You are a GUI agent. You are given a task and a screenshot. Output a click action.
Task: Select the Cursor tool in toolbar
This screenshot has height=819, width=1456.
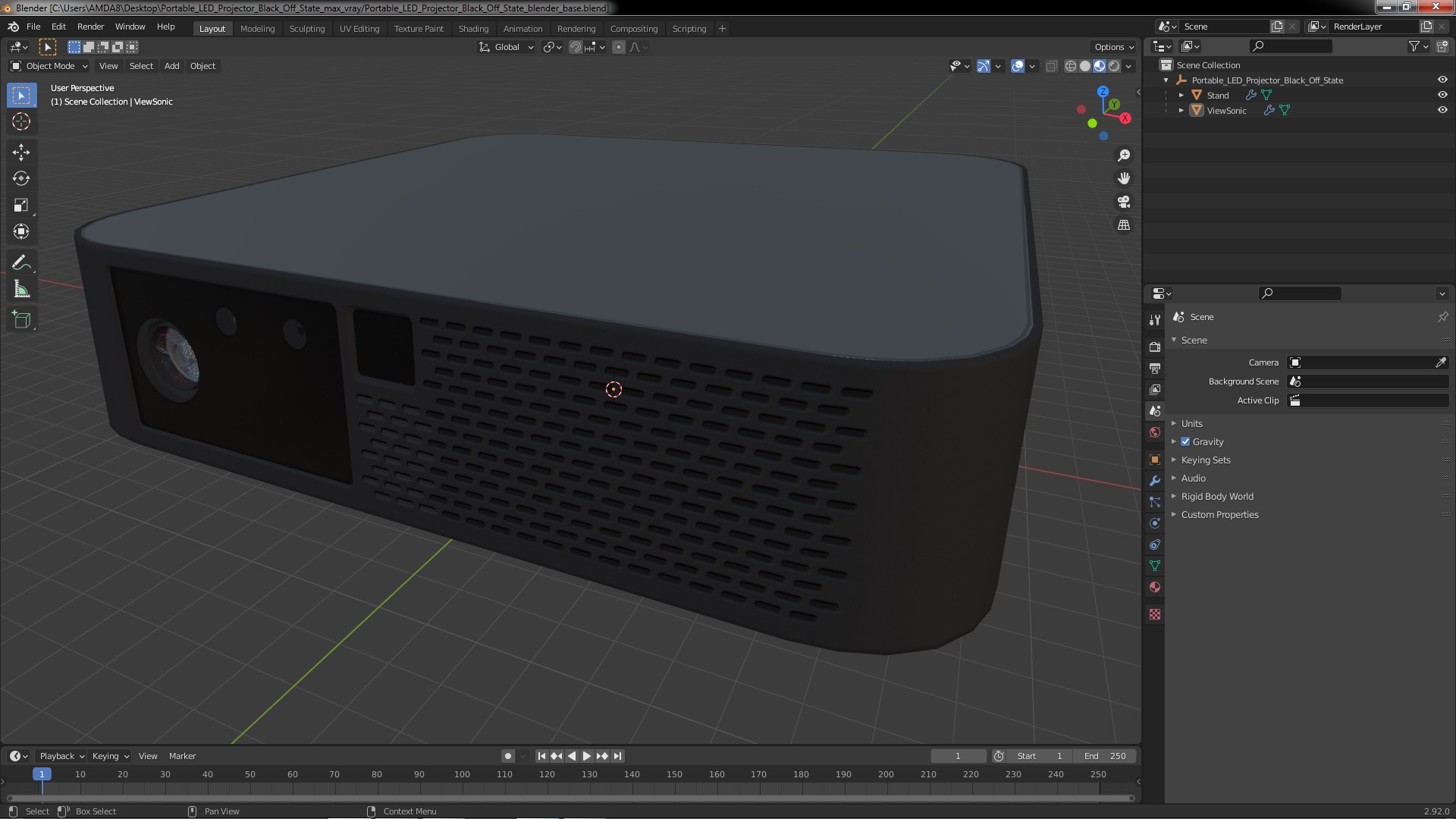pyautogui.click(x=21, y=121)
